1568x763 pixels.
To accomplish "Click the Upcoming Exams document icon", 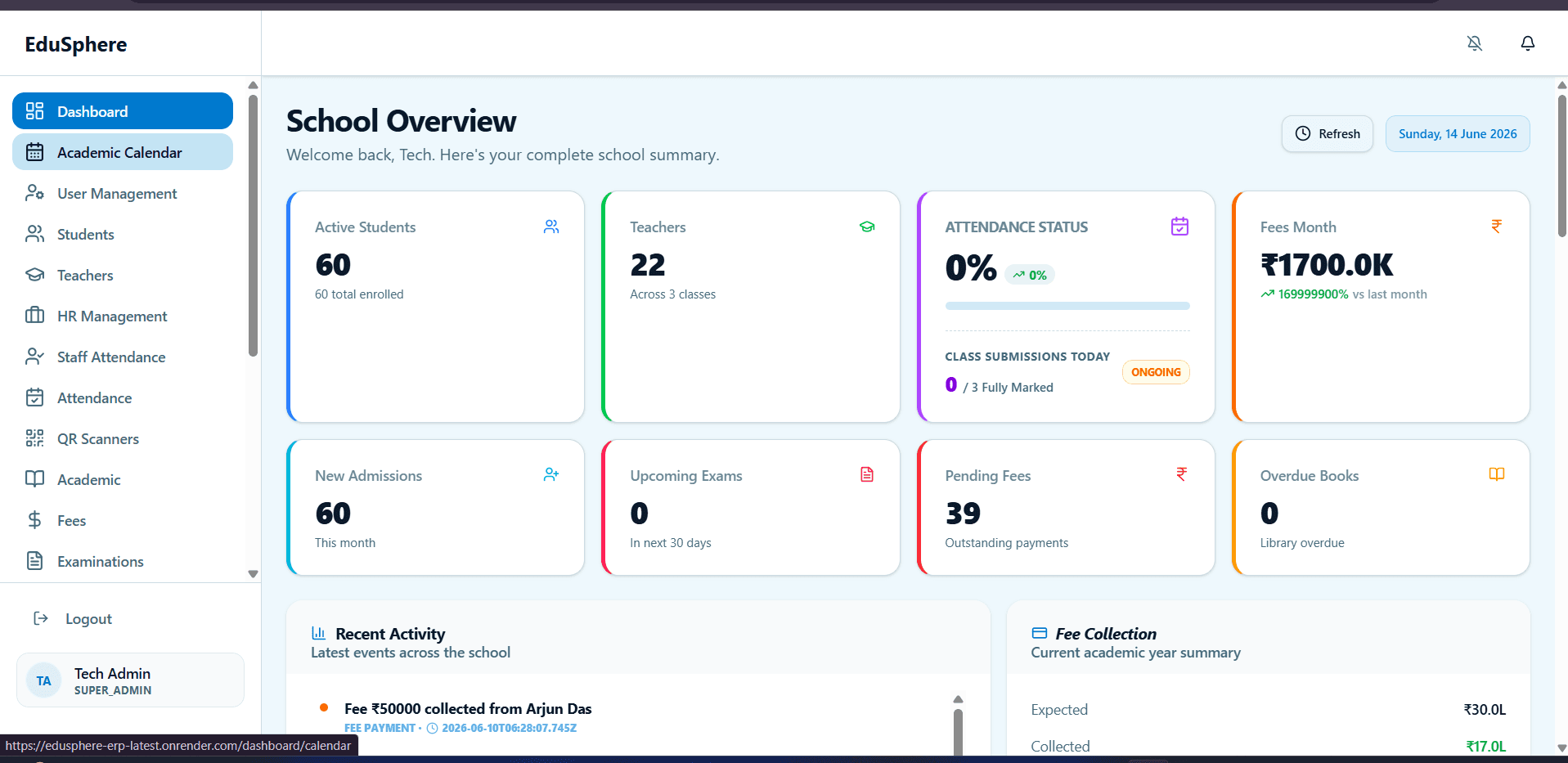I will [867, 474].
